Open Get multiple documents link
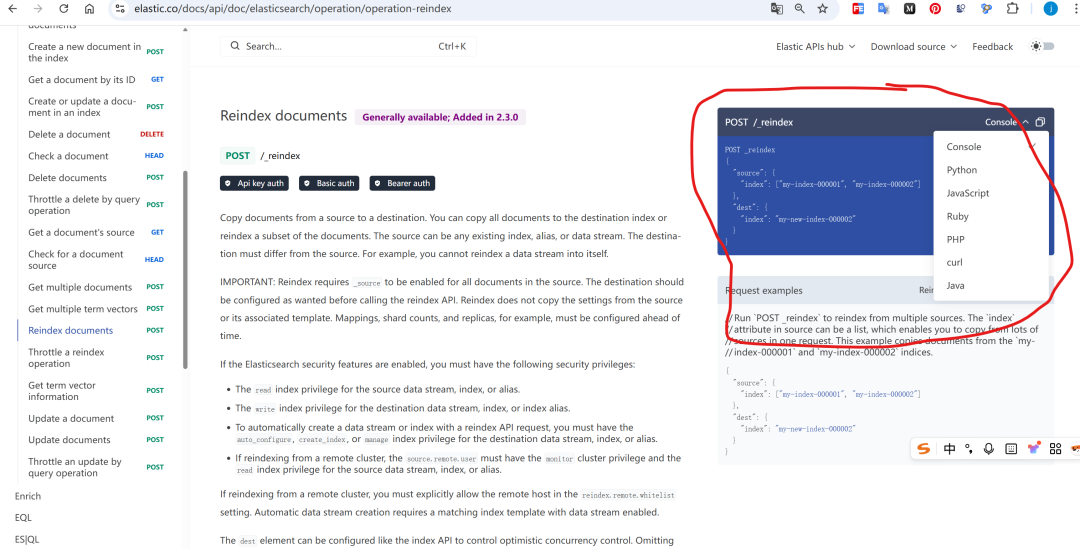The image size is (1080, 549). click(x=80, y=287)
